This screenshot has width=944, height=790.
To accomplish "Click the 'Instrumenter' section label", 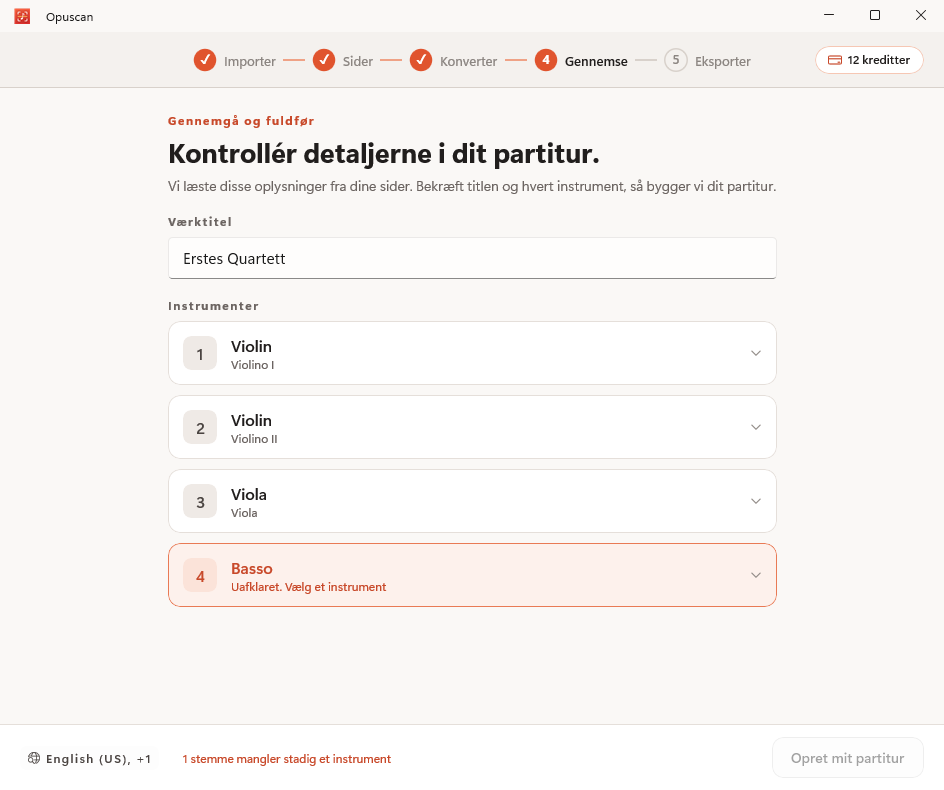I will [x=213, y=306].
